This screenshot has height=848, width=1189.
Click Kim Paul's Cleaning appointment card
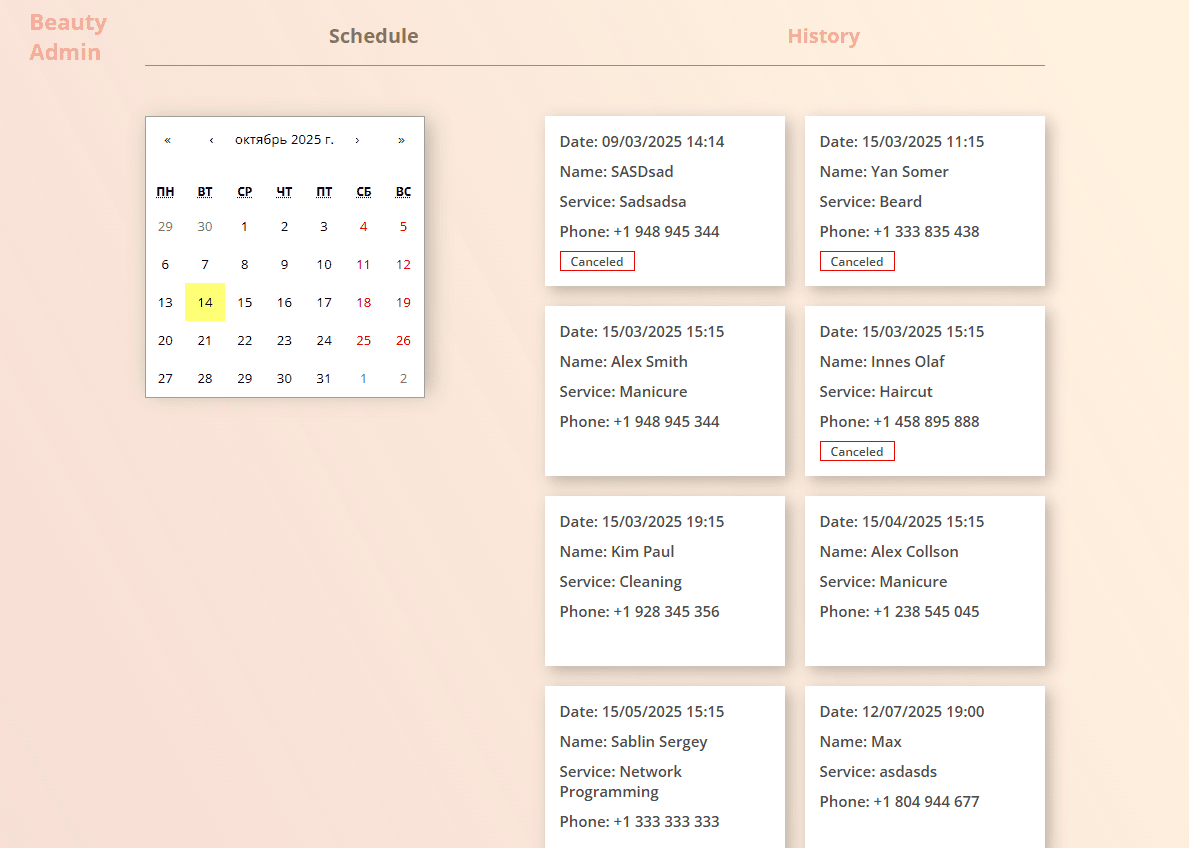coord(664,580)
